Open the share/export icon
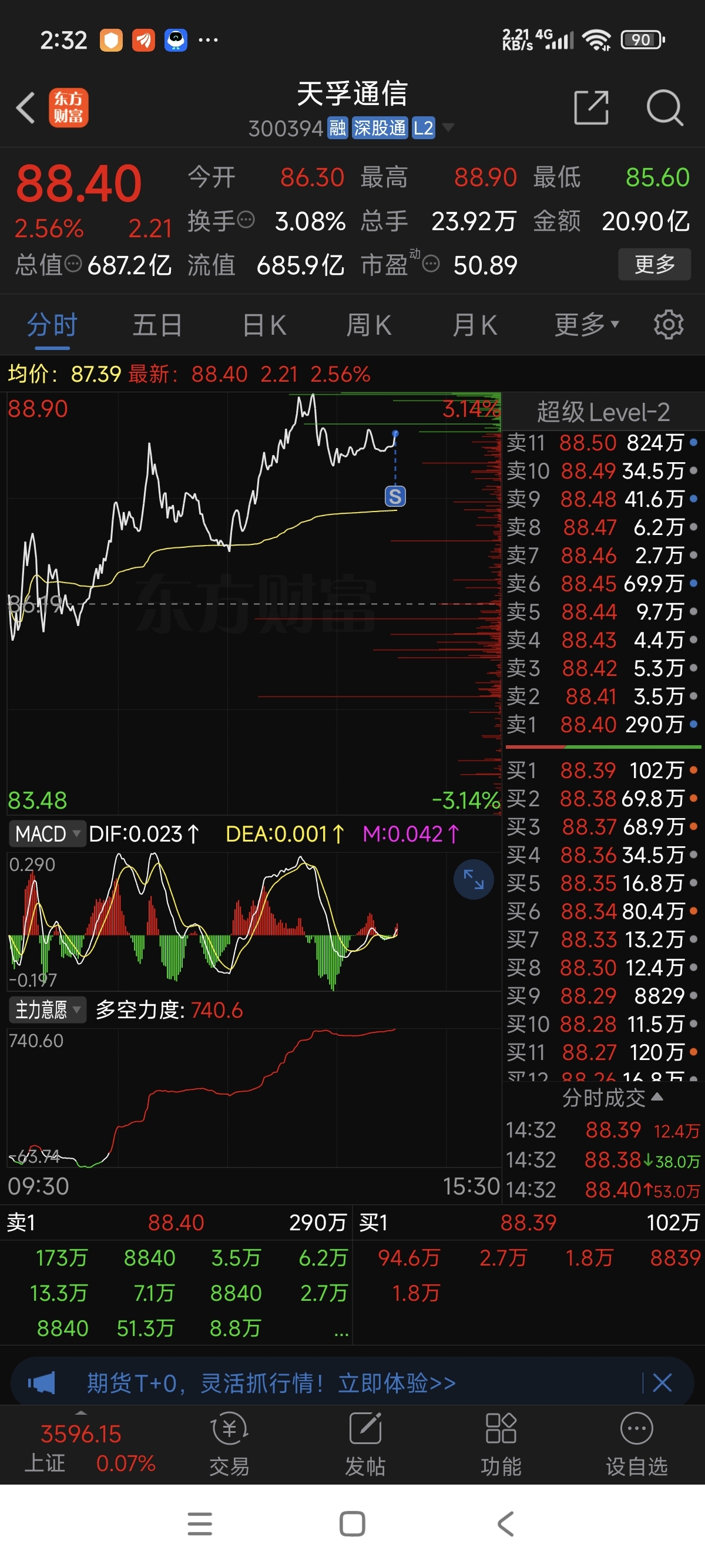Viewport: 705px width, 1568px height. pyautogui.click(x=592, y=107)
